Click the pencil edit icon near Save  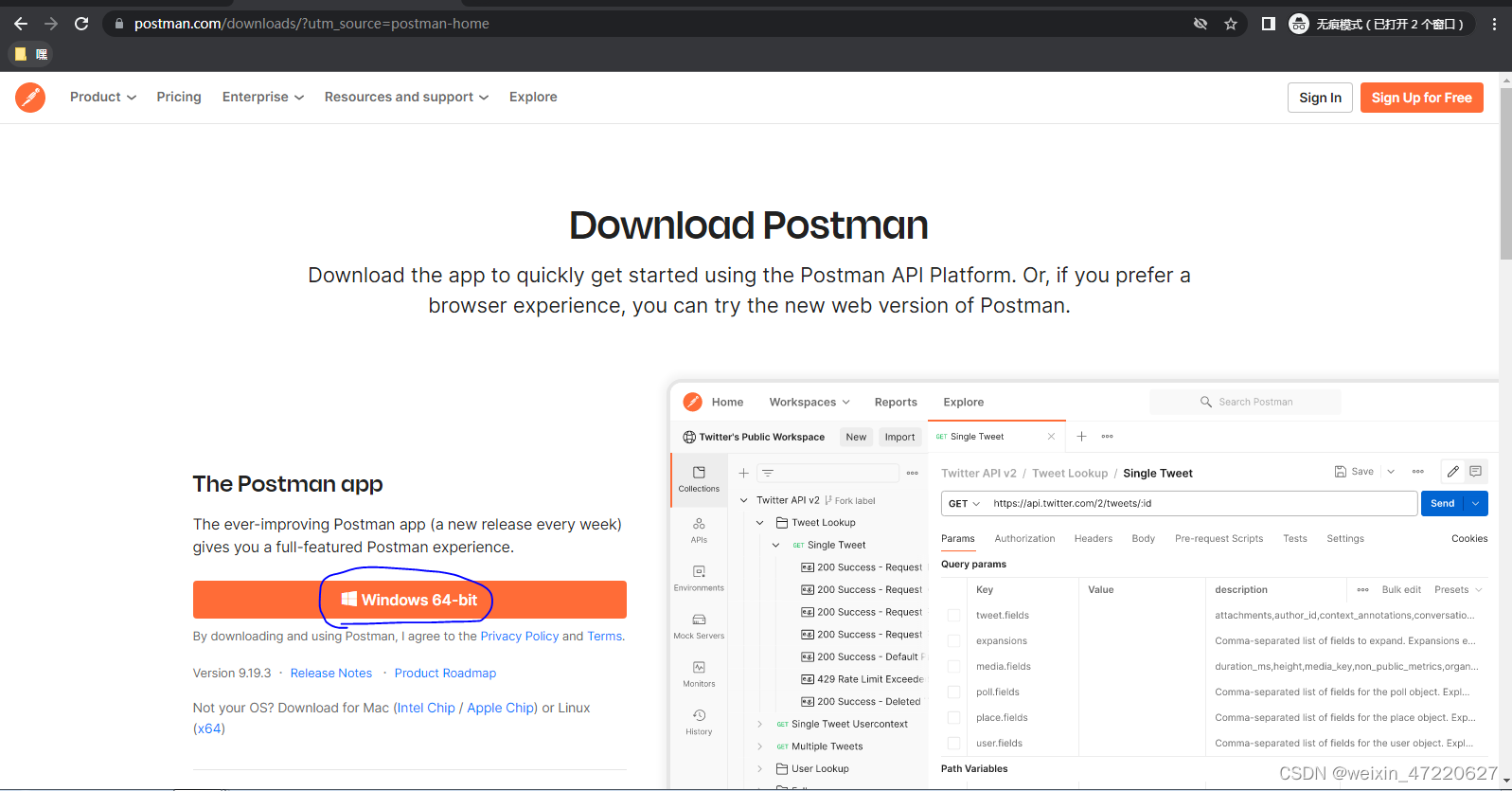click(x=1452, y=471)
